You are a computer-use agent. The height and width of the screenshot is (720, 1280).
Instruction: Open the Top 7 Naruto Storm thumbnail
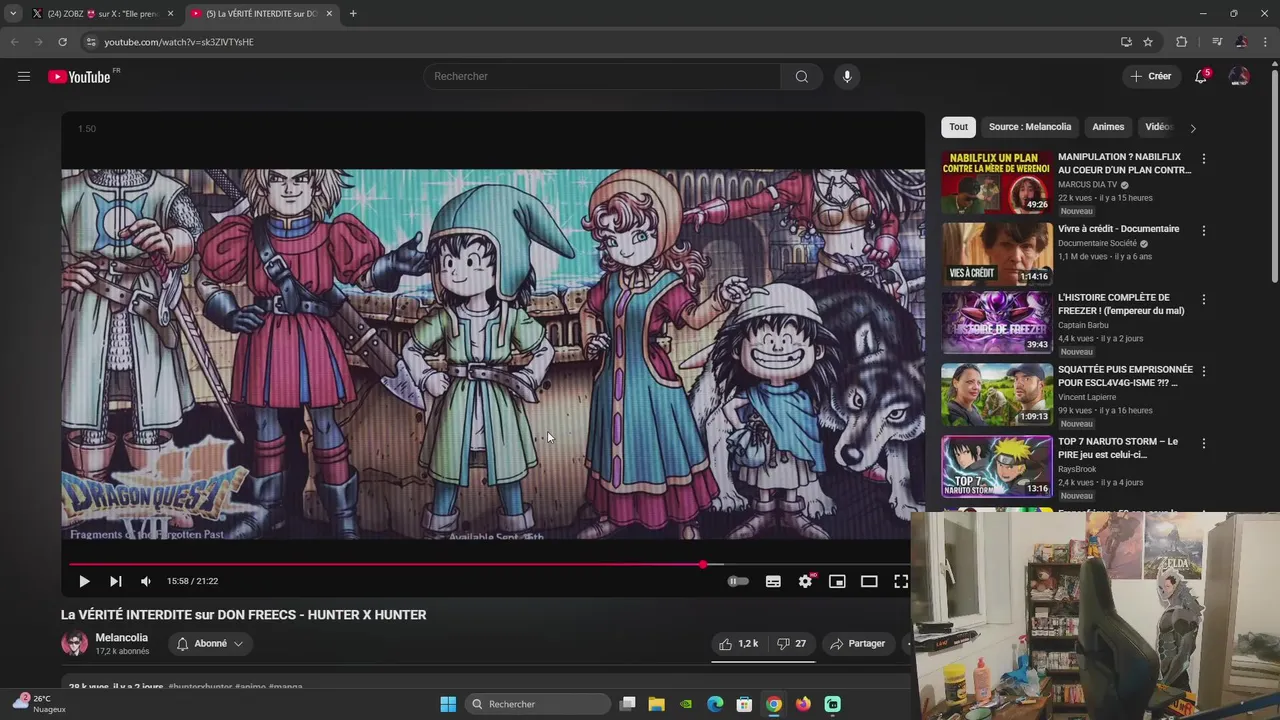[997, 466]
